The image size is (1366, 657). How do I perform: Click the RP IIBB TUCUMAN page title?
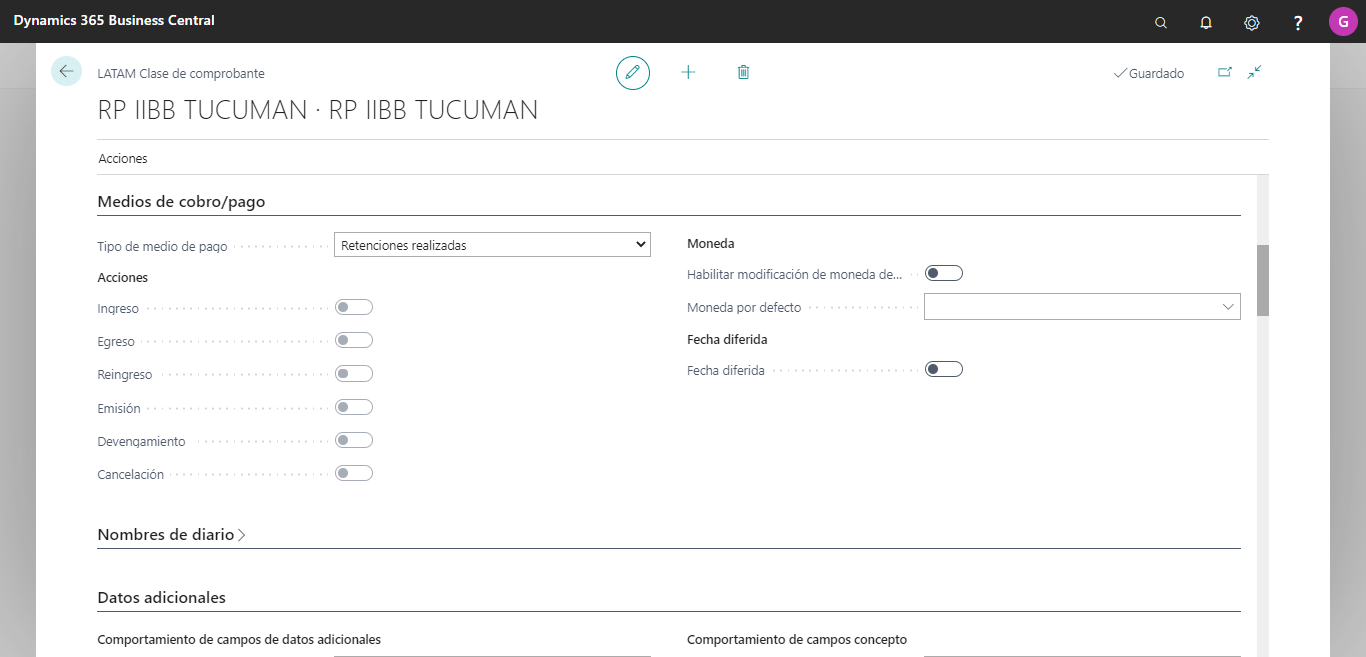318,110
